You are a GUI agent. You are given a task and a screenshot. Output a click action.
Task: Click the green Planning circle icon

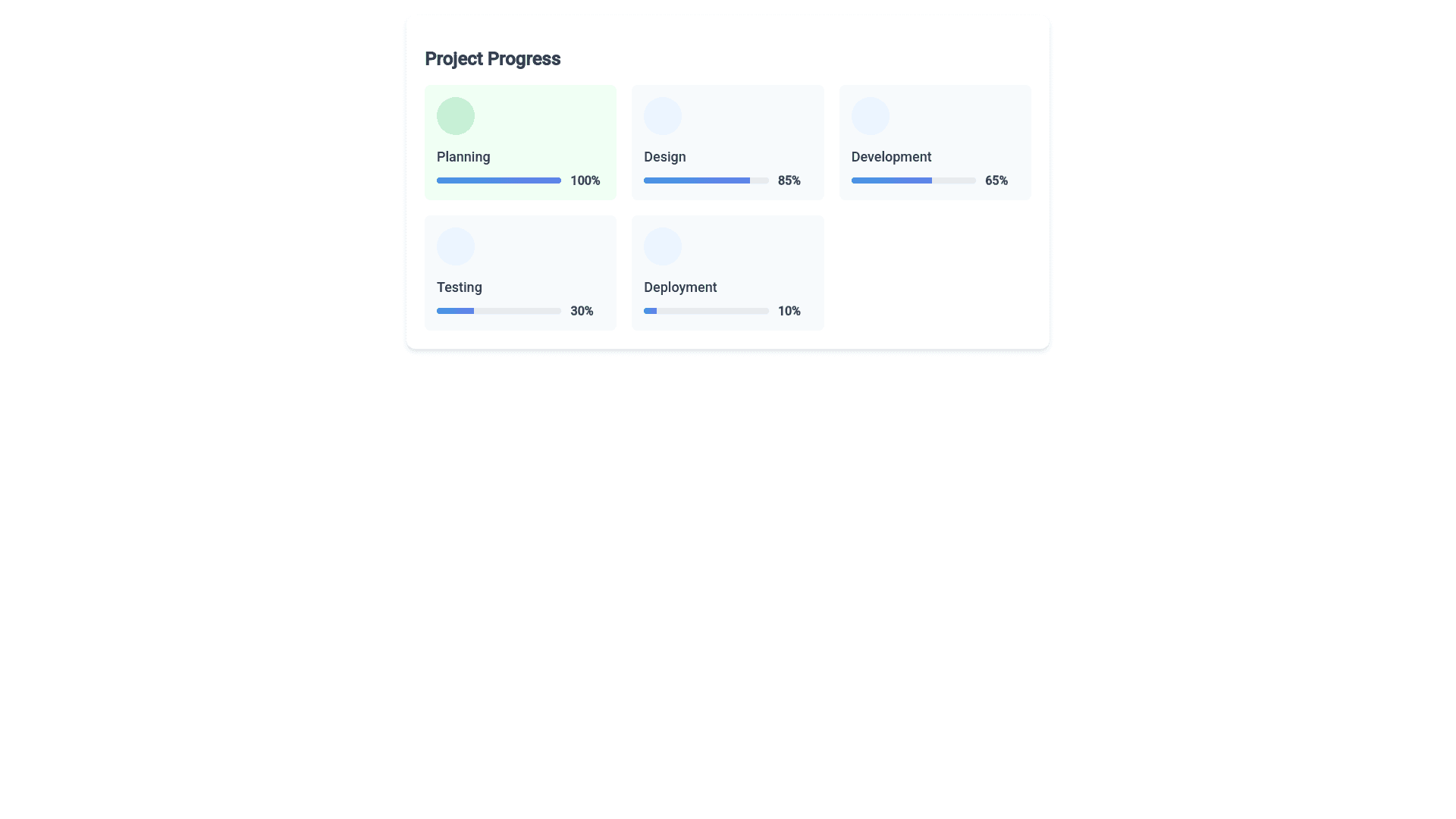(x=455, y=116)
